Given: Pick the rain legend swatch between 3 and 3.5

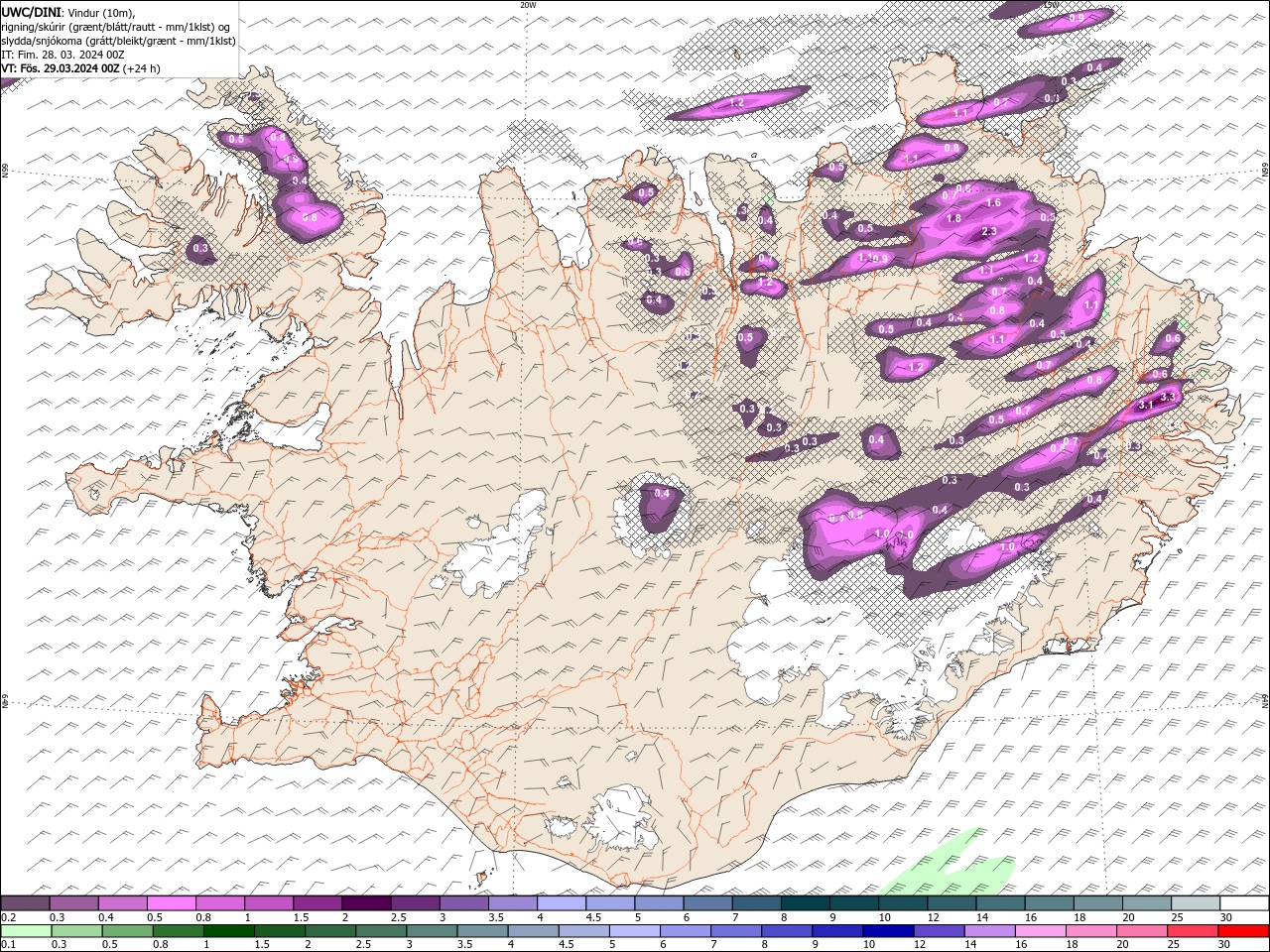Looking at the screenshot, I should (x=433, y=931).
